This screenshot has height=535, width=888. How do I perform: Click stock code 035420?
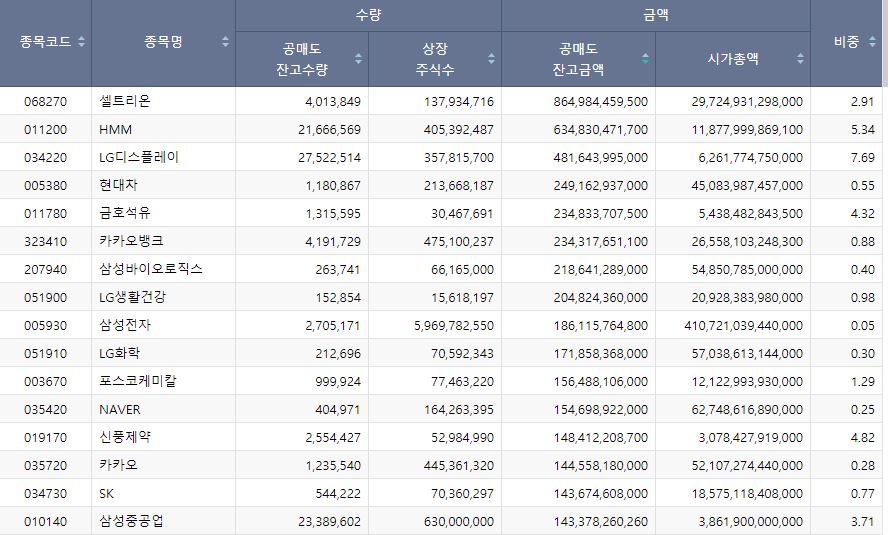(x=45, y=409)
